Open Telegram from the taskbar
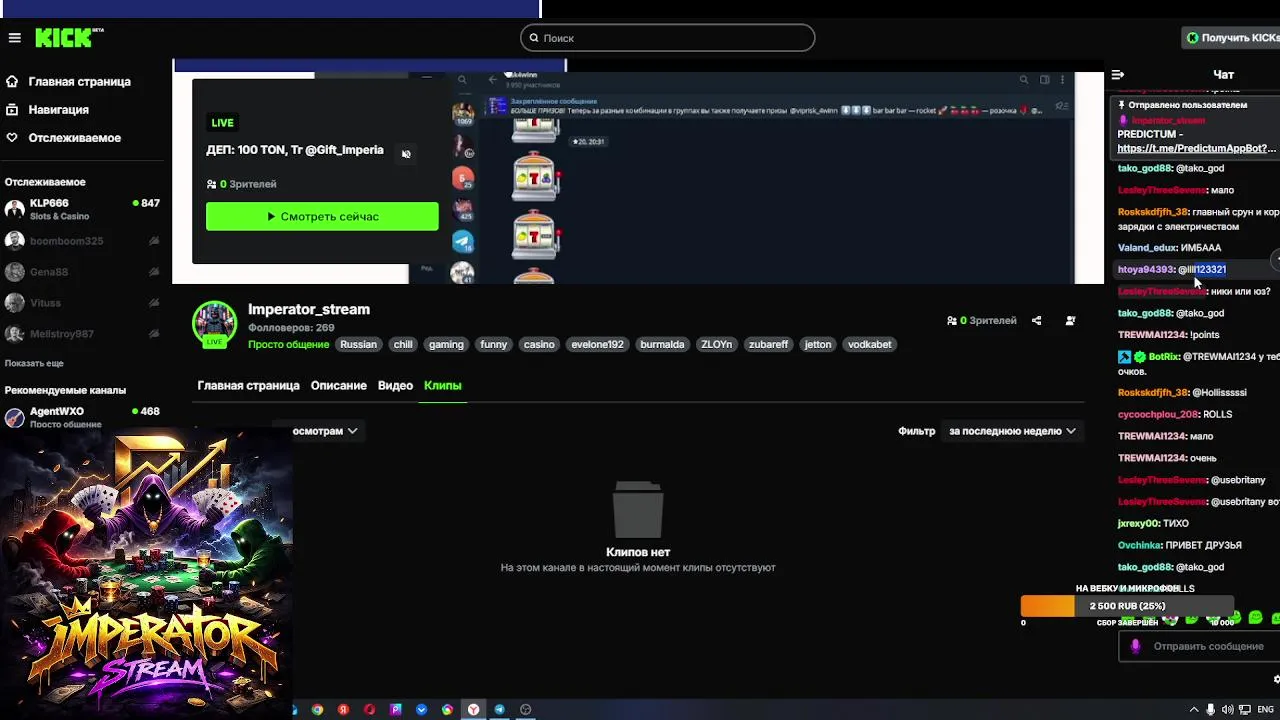 click(x=499, y=710)
